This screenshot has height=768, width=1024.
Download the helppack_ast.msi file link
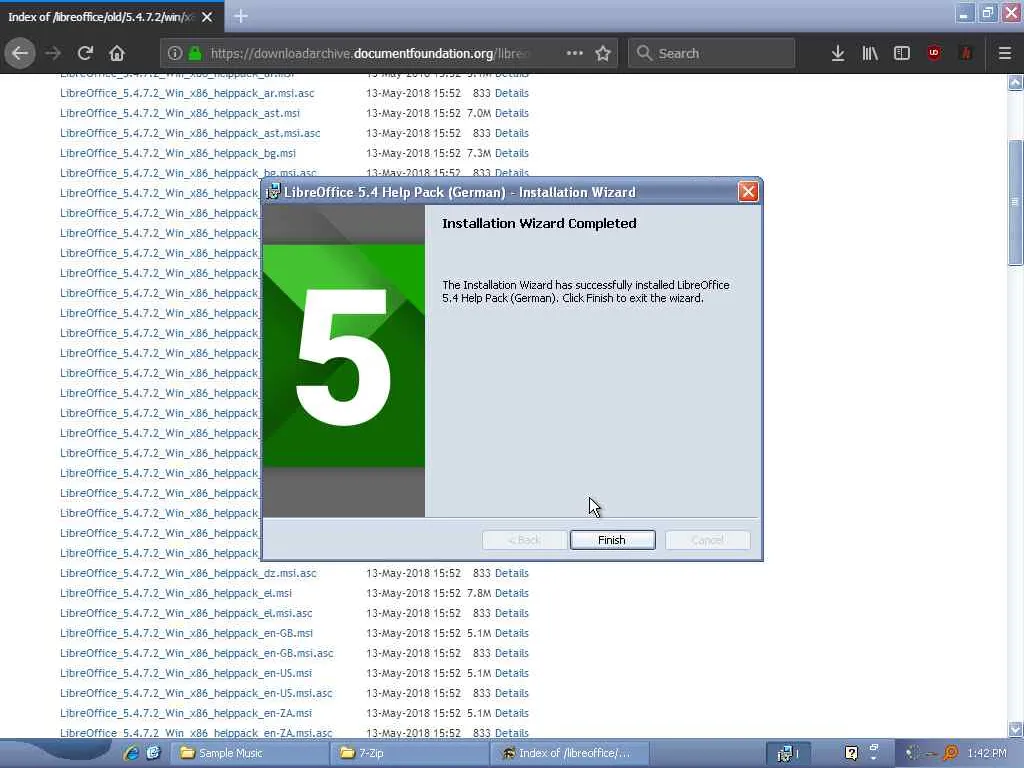180,113
